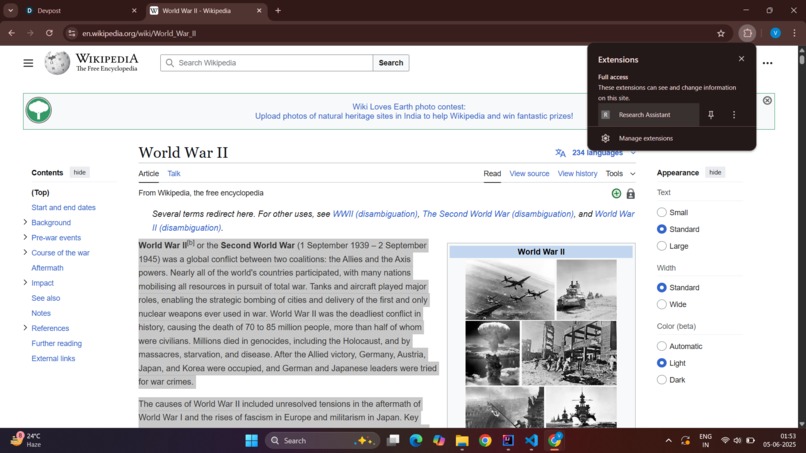This screenshot has height=453, width=806.
Task: Click the Extensions puzzle icon in the toolbar
Action: pos(747,33)
